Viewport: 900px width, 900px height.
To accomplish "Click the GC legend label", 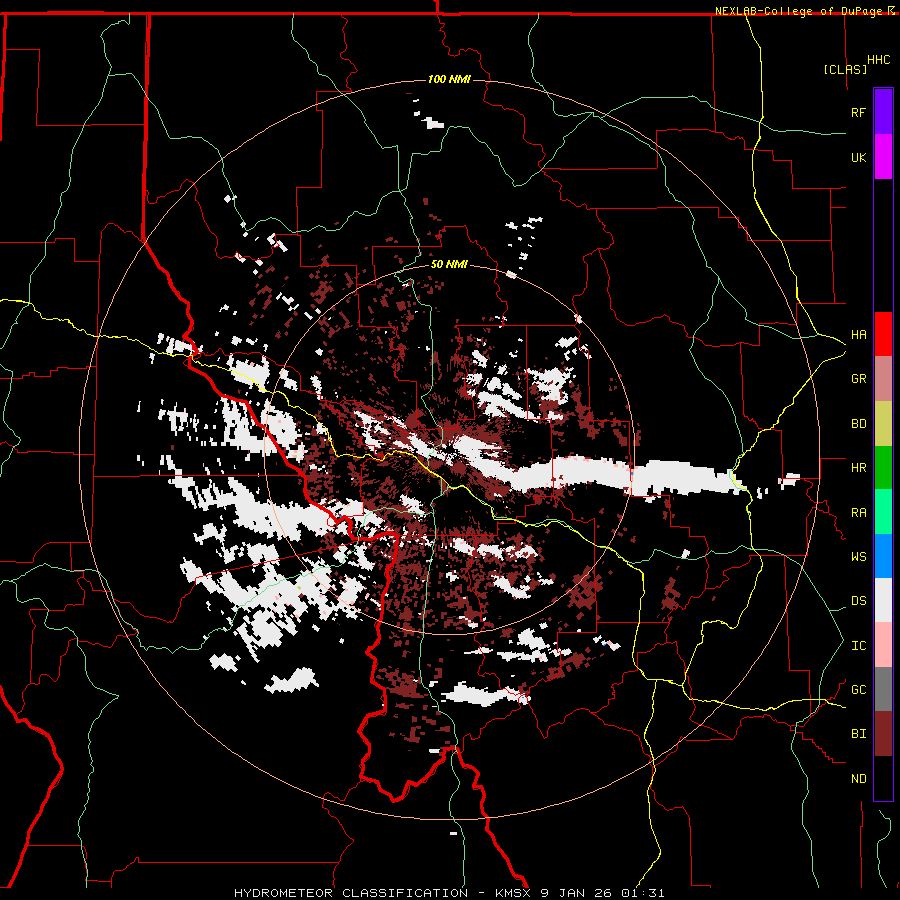I will [858, 690].
